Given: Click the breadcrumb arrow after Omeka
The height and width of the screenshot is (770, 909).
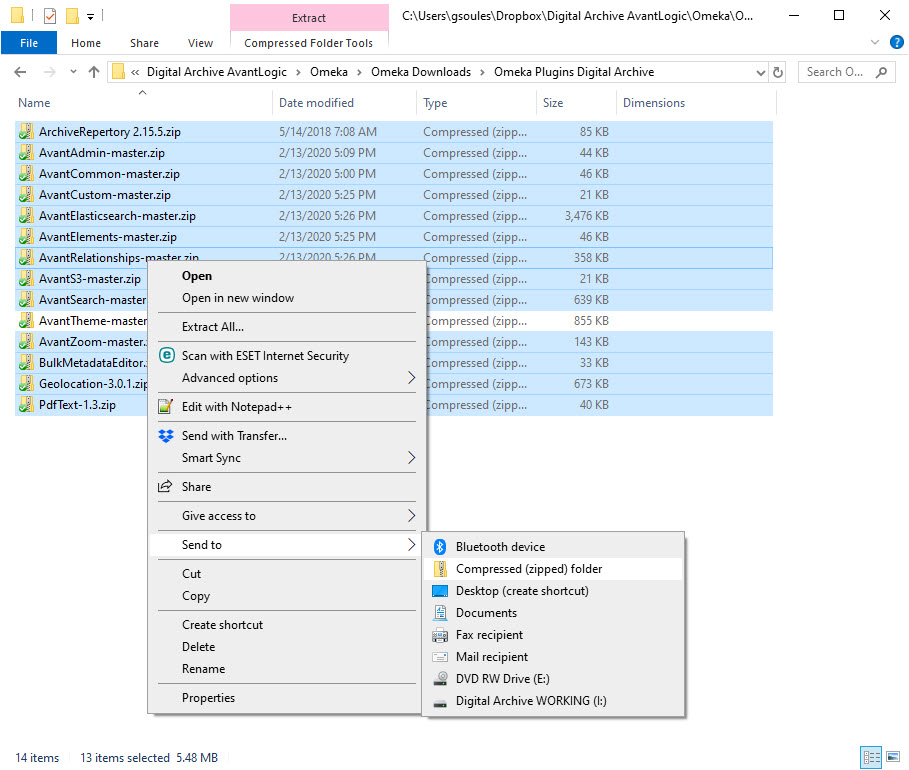Looking at the screenshot, I should pos(359,72).
